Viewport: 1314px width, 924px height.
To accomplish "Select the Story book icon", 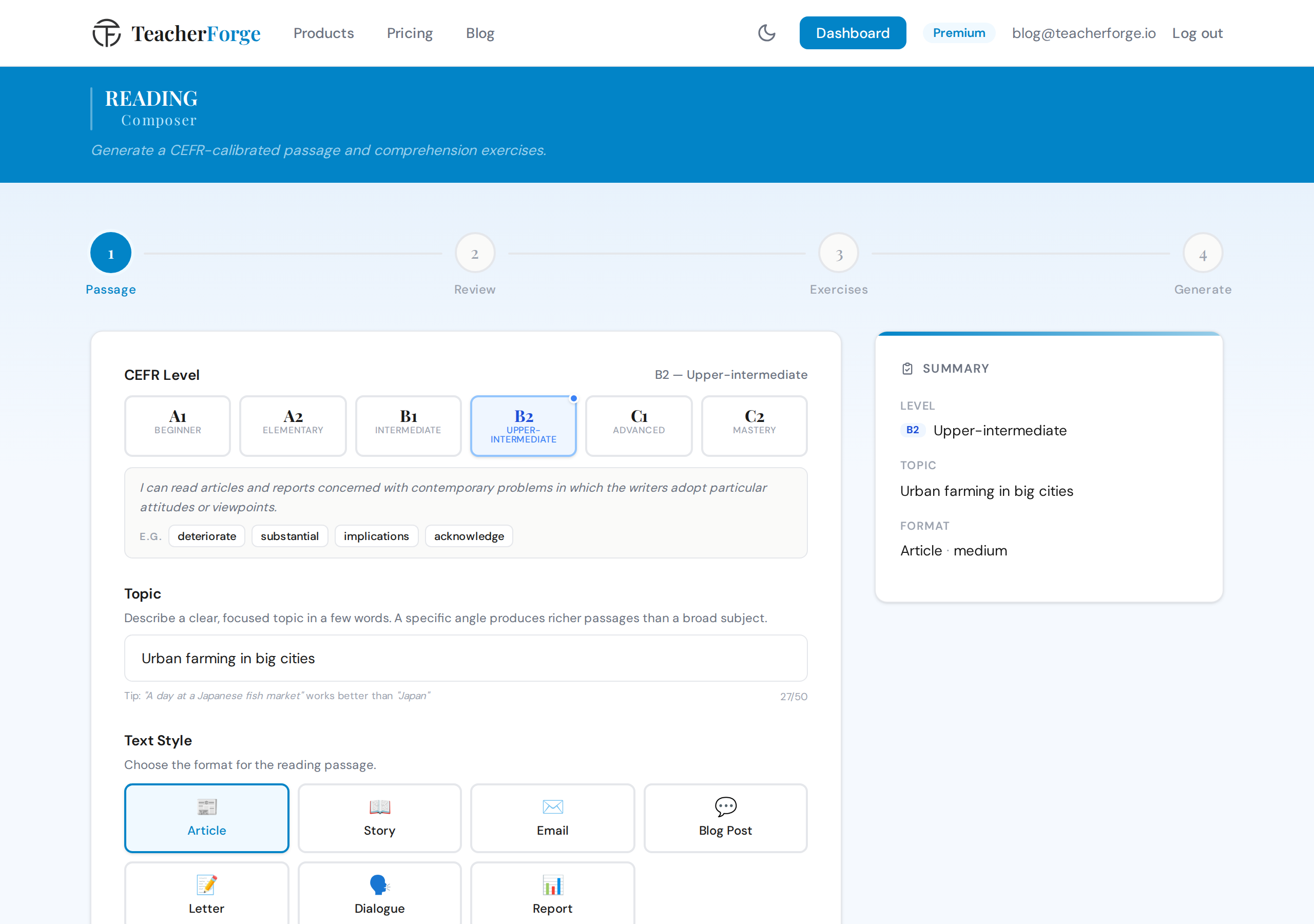I will pyautogui.click(x=379, y=806).
